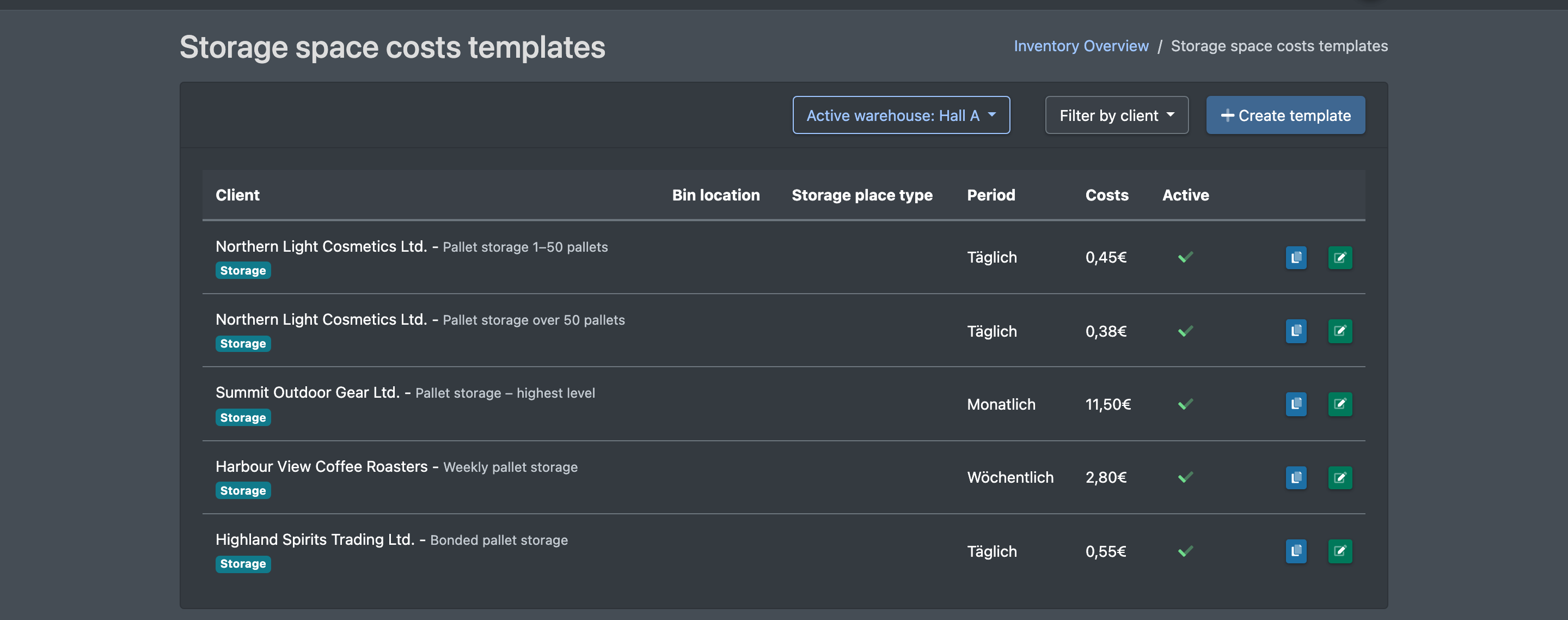Select Summit Outdoor Gear Ltd. row name
The width and height of the screenshot is (1568, 620).
308,393
